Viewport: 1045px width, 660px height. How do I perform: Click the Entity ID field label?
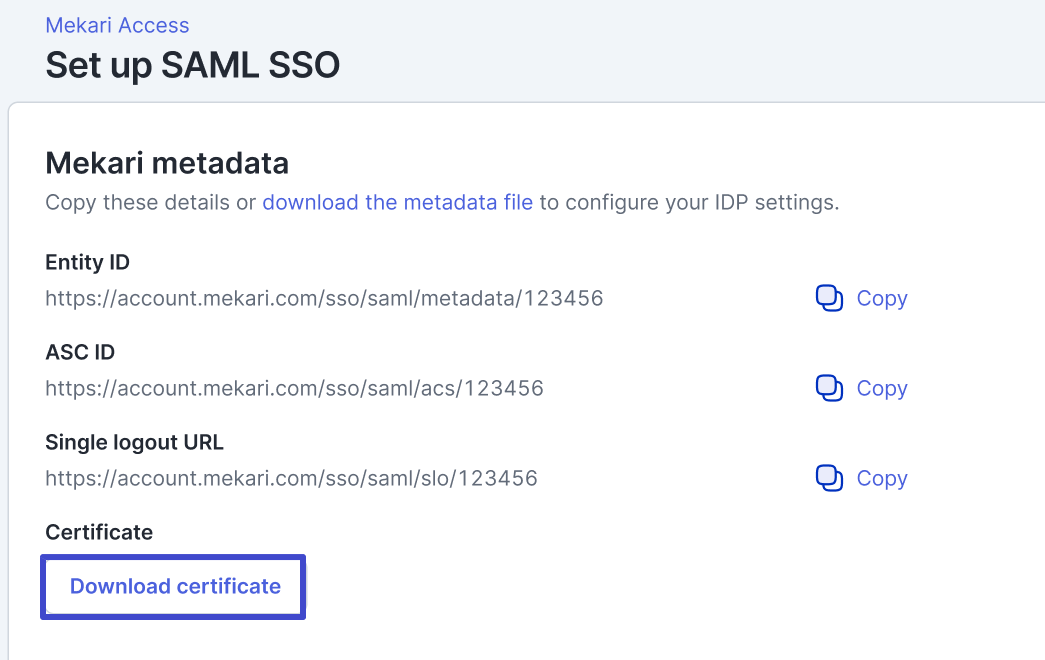(x=88, y=263)
